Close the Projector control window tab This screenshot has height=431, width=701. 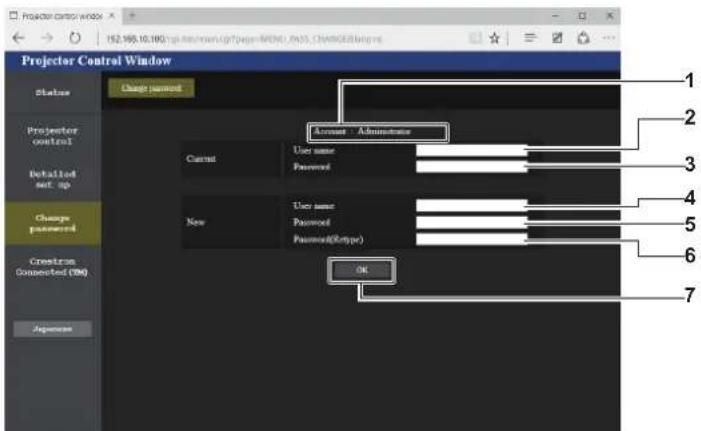point(112,16)
